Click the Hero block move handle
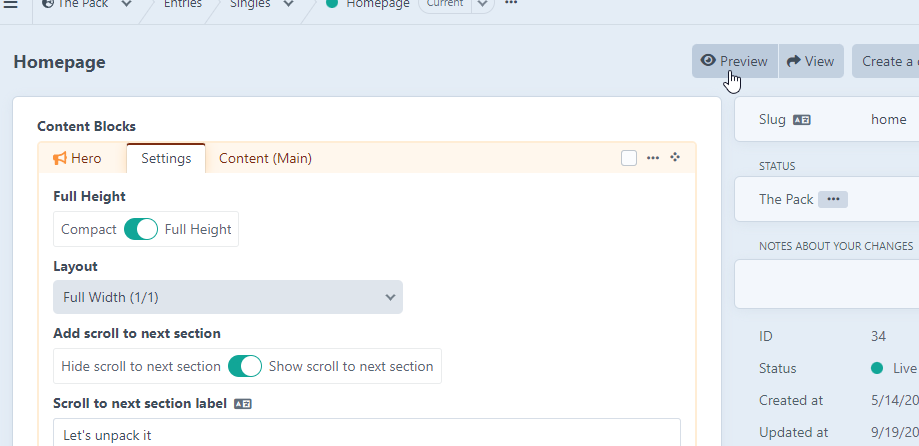The height and width of the screenshot is (446, 919). (675, 158)
